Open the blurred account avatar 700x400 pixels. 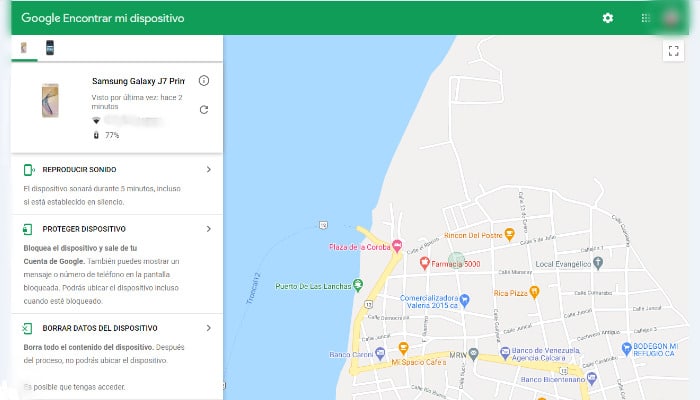click(671, 18)
